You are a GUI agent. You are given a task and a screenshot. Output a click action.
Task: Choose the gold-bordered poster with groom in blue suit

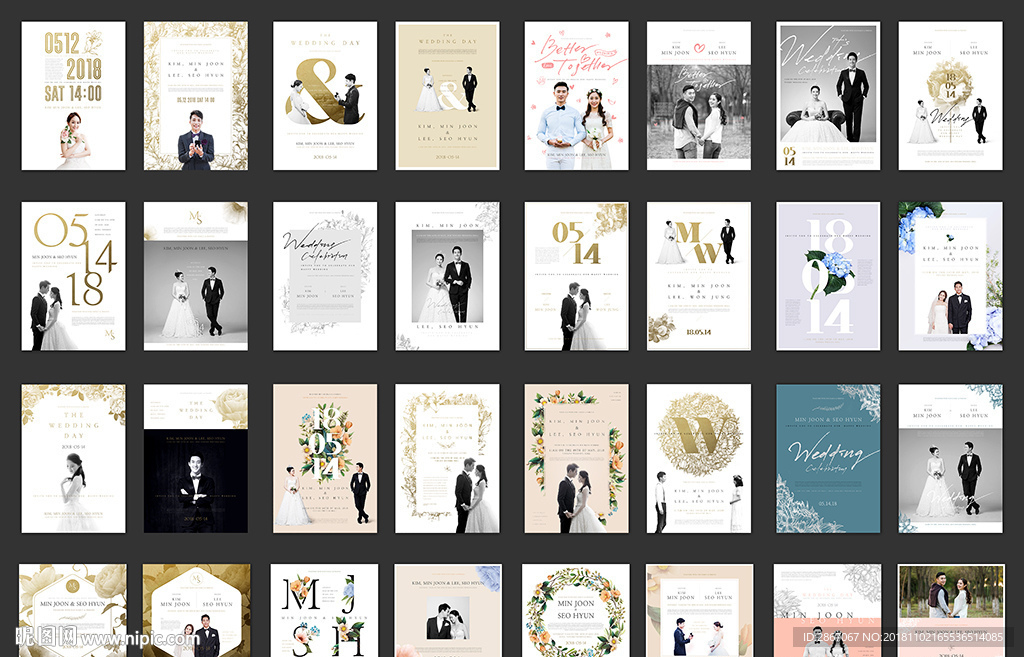(196, 96)
